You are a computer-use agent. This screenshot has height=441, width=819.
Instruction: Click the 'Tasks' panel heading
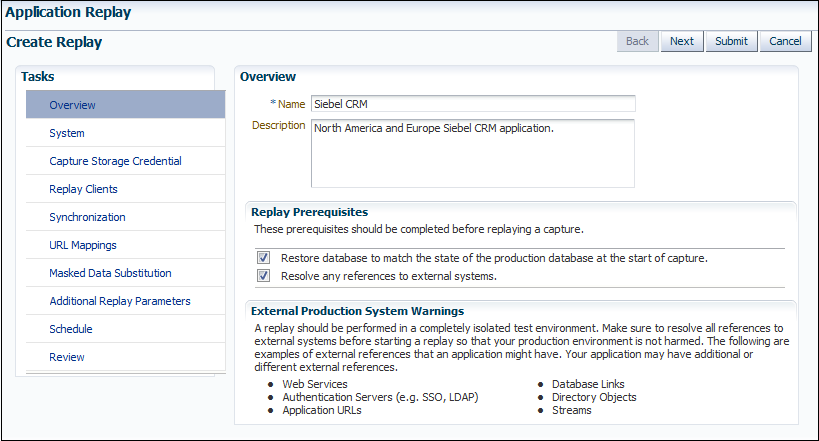click(38, 77)
